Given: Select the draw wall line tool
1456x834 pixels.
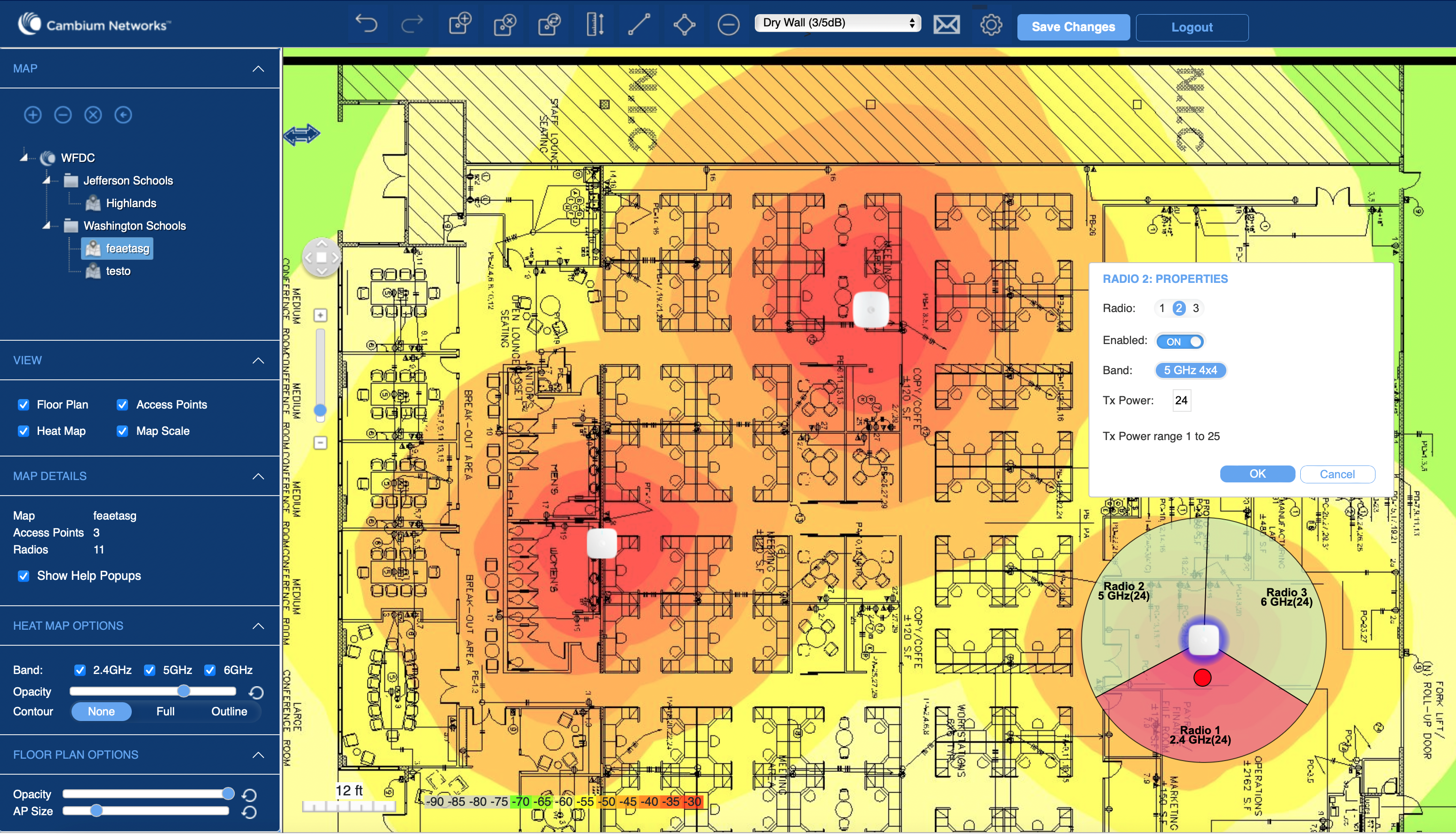Looking at the screenshot, I should [x=639, y=24].
